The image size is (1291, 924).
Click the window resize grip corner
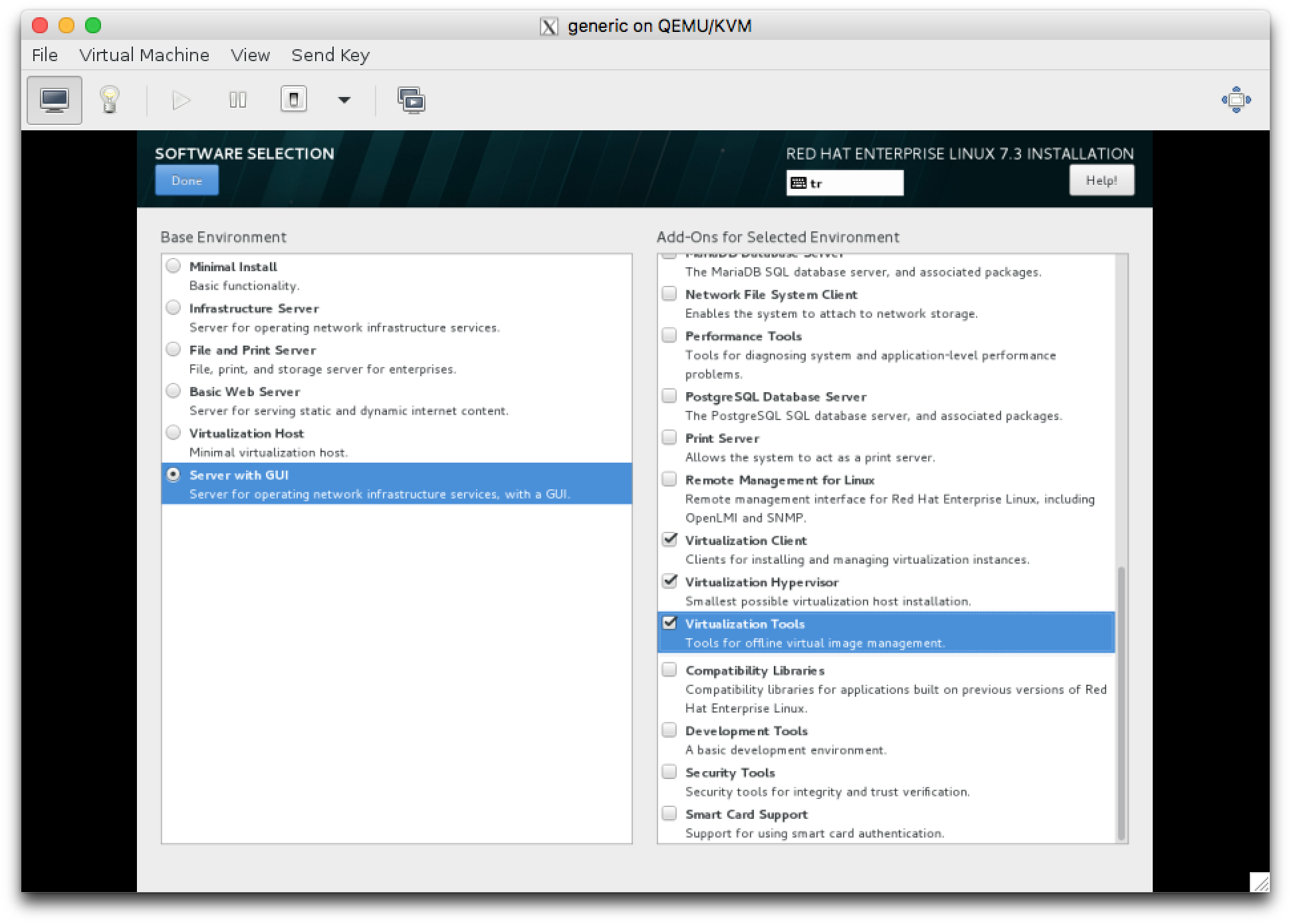click(x=1259, y=882)
